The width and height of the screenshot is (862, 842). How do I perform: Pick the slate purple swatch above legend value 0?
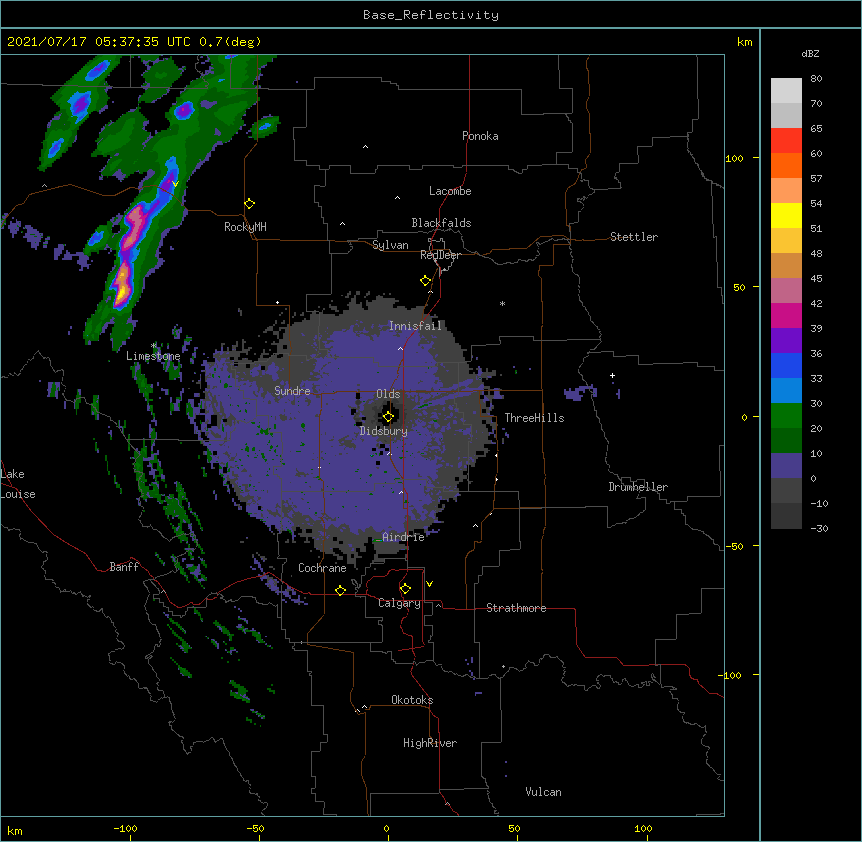(786, 466)
